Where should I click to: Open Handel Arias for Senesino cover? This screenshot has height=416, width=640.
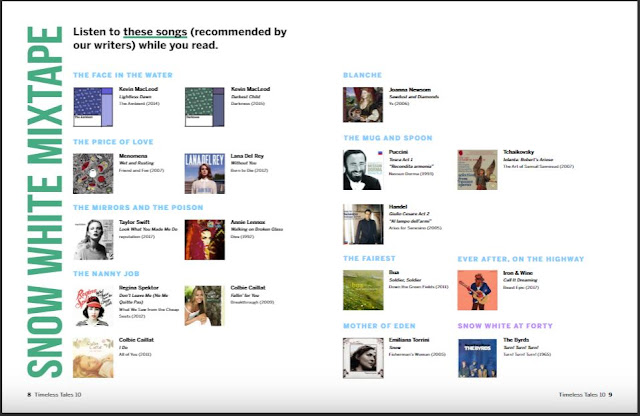pos(362,225)
